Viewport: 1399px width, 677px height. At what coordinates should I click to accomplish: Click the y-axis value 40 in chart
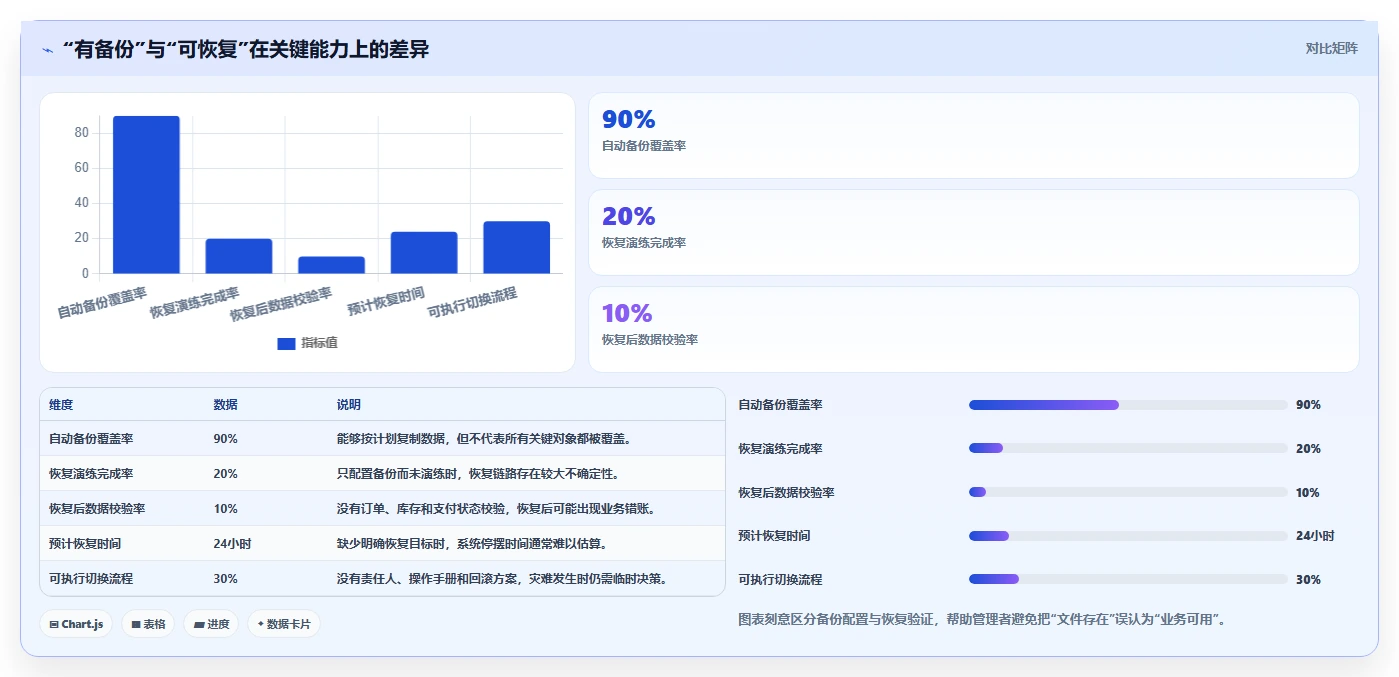81,203
